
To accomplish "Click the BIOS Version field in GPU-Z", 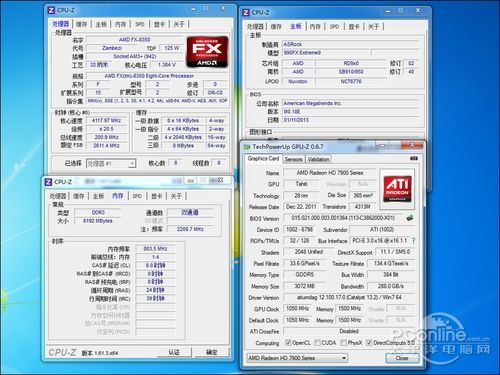I will 343,218.
